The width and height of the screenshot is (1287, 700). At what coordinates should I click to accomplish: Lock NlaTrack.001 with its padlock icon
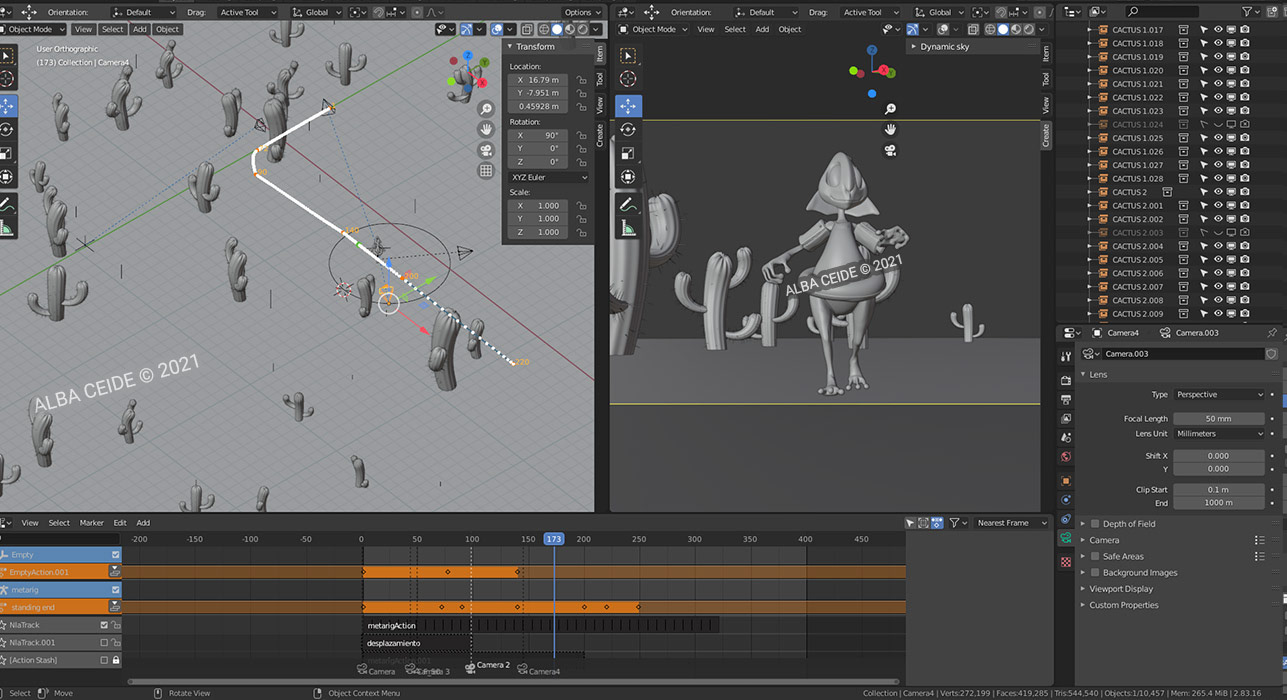(116, 643)
